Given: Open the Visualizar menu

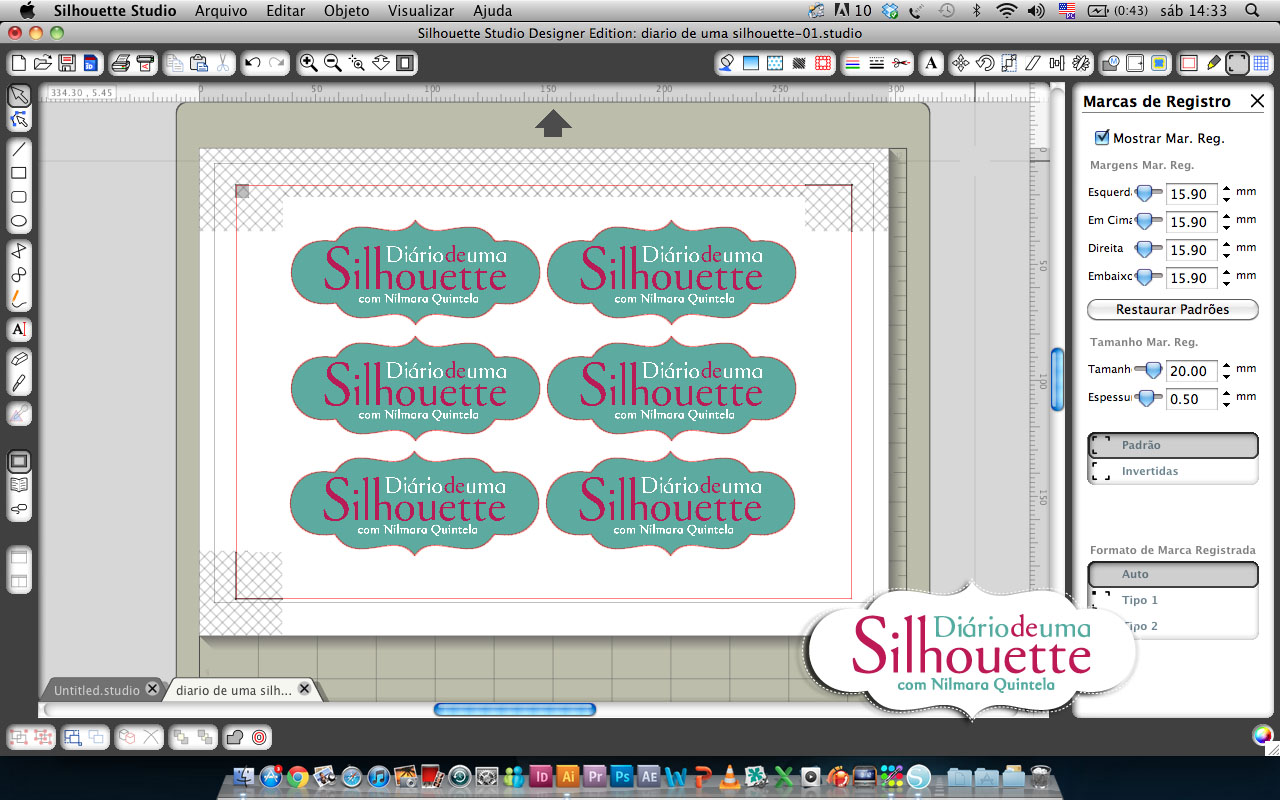Looking at the screenshot, I should point(420,11).
